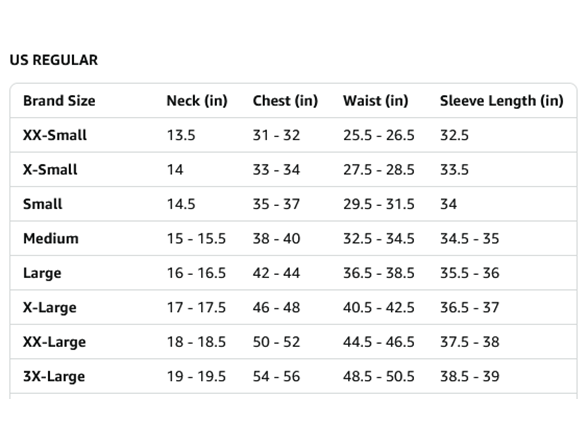Click the US REGULAR heading

pos(54,60)
